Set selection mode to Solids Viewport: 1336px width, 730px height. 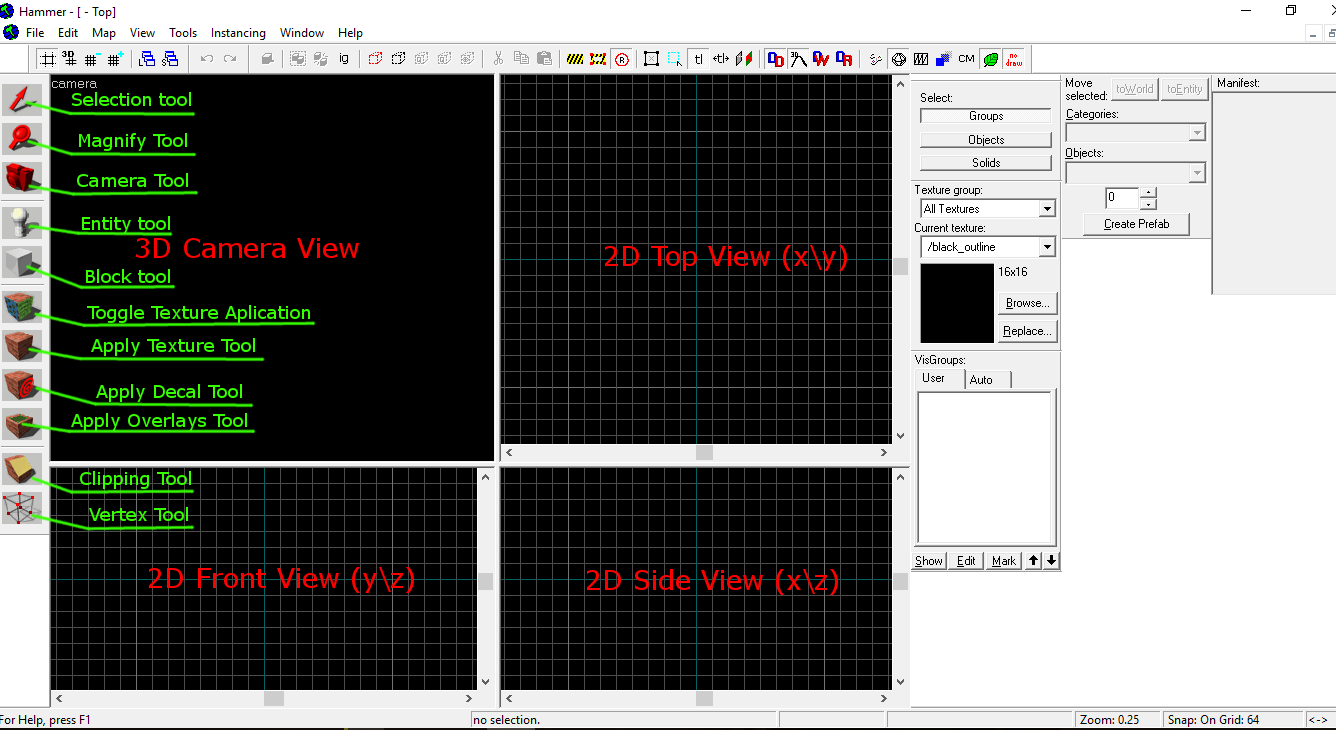(986, 163)
